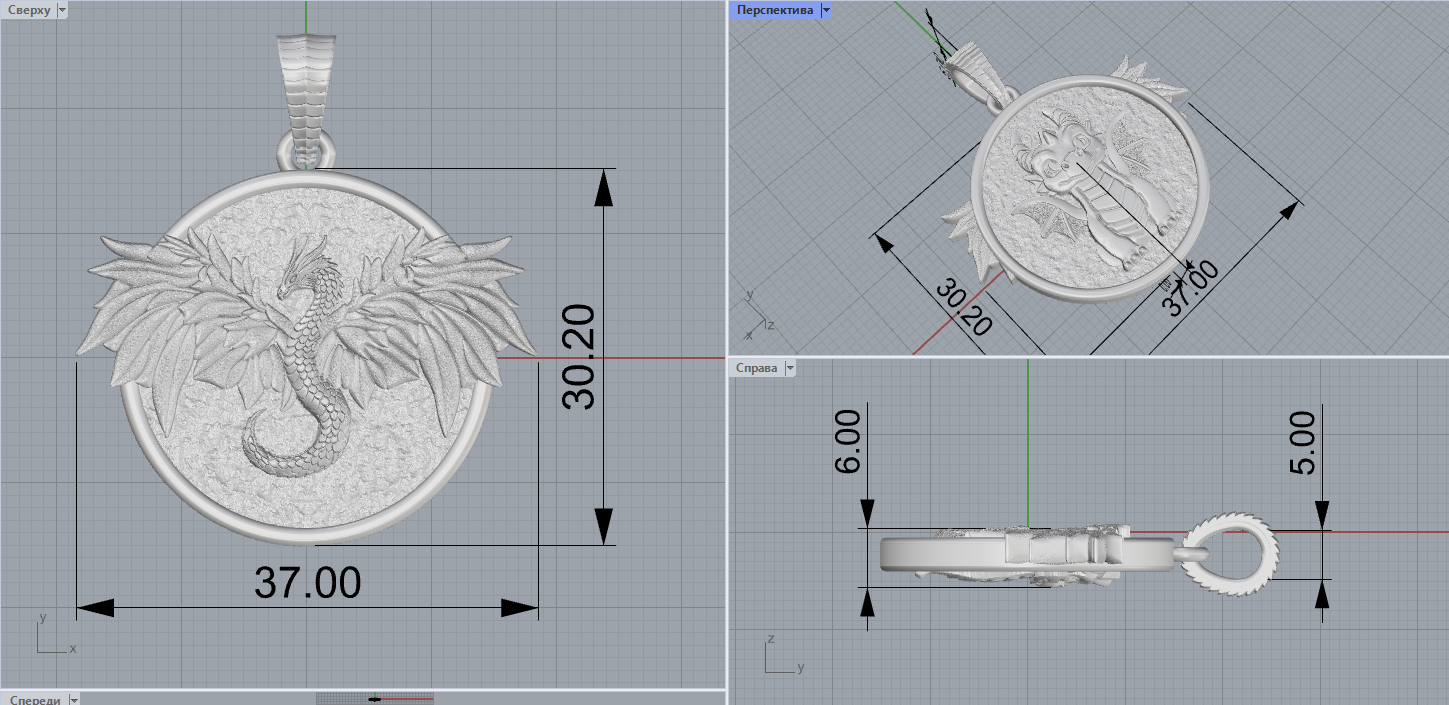This screenshot has height=705, width=1449.
Task: Open the Перспектива viewport menu arrow
Action: coord(825,10)
